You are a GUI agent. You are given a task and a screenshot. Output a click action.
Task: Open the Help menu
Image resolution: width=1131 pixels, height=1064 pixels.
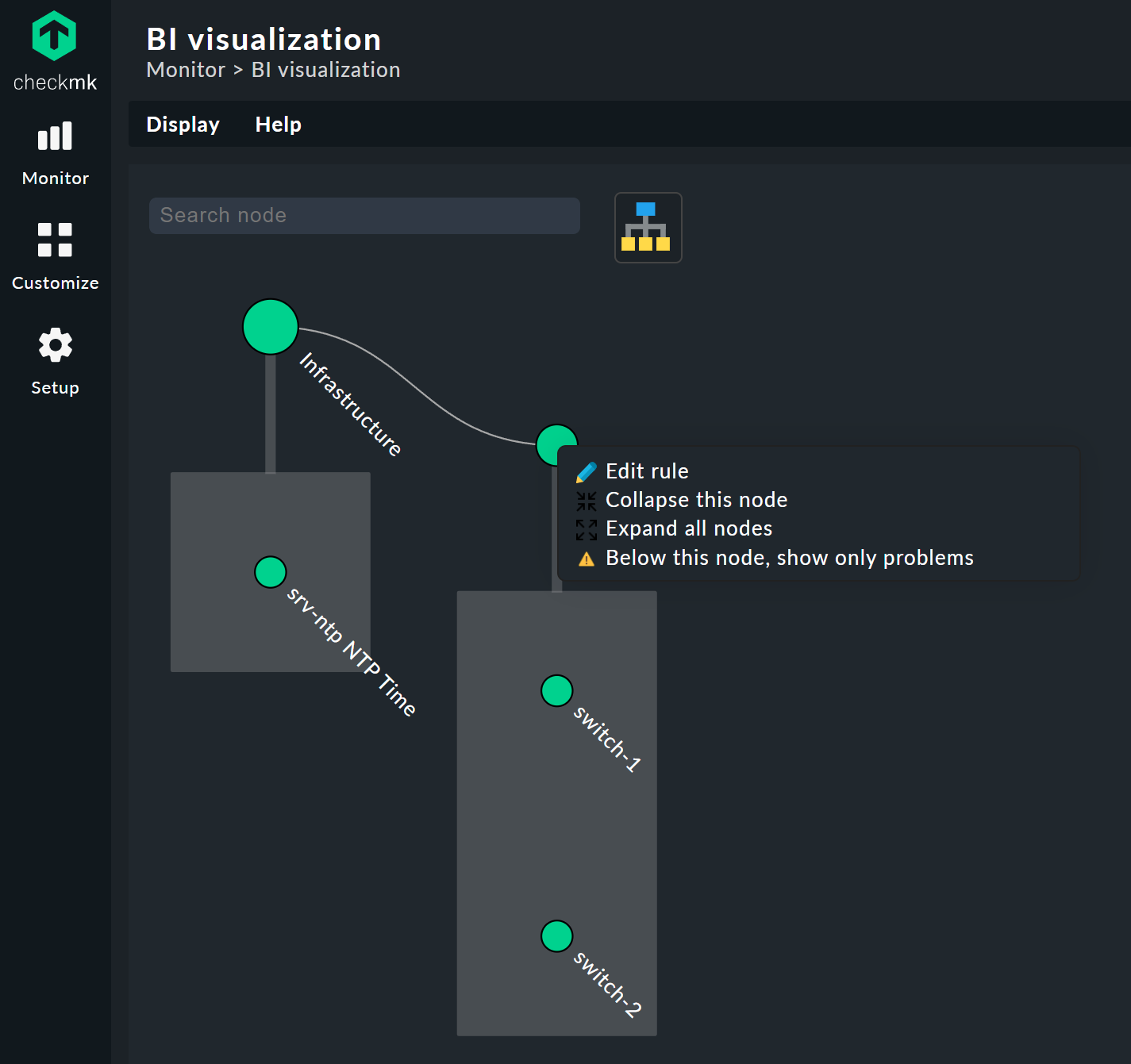pyautogui.click(x=278, y=125)
